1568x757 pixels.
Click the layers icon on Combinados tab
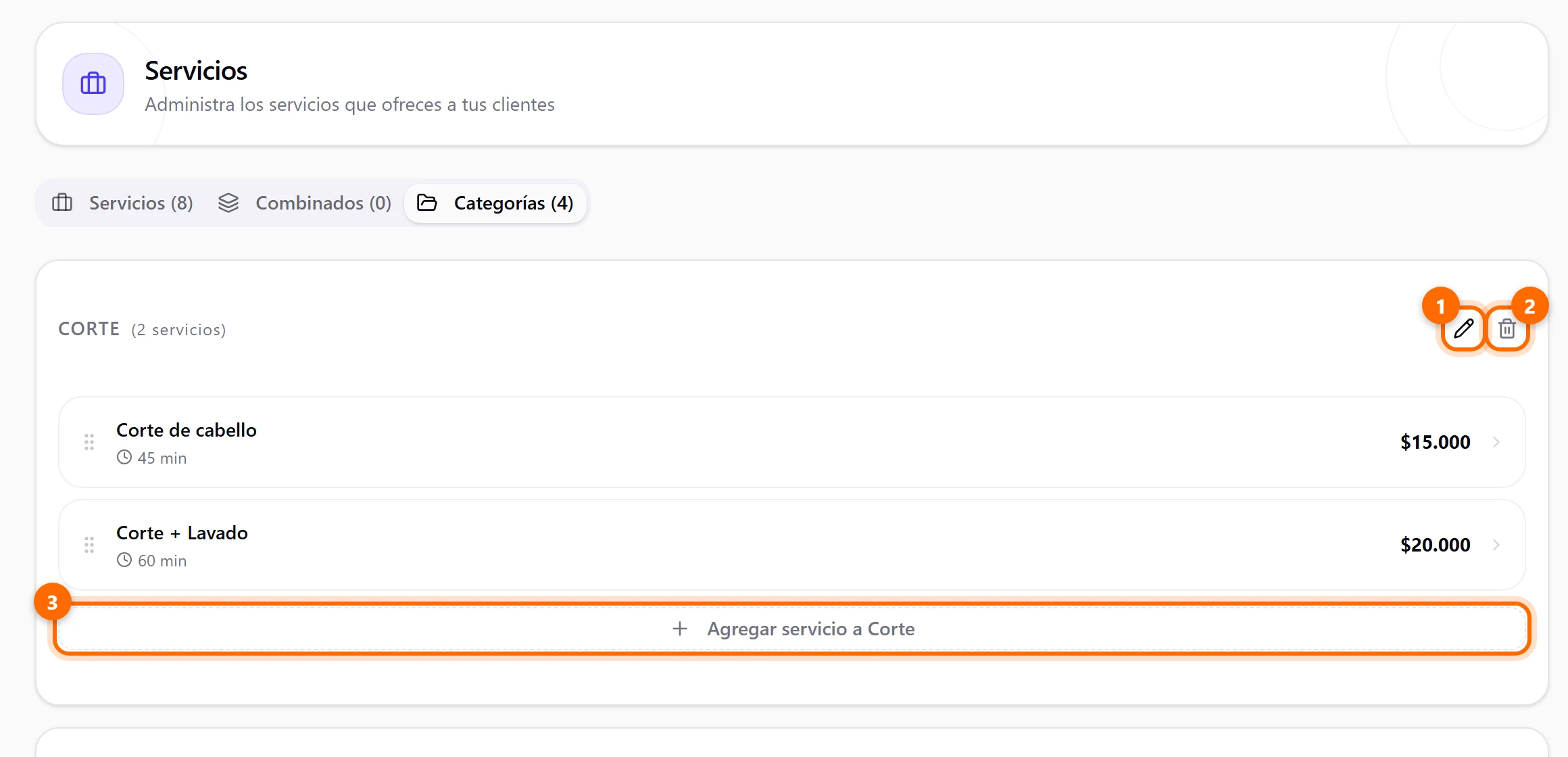coord(228,203)
